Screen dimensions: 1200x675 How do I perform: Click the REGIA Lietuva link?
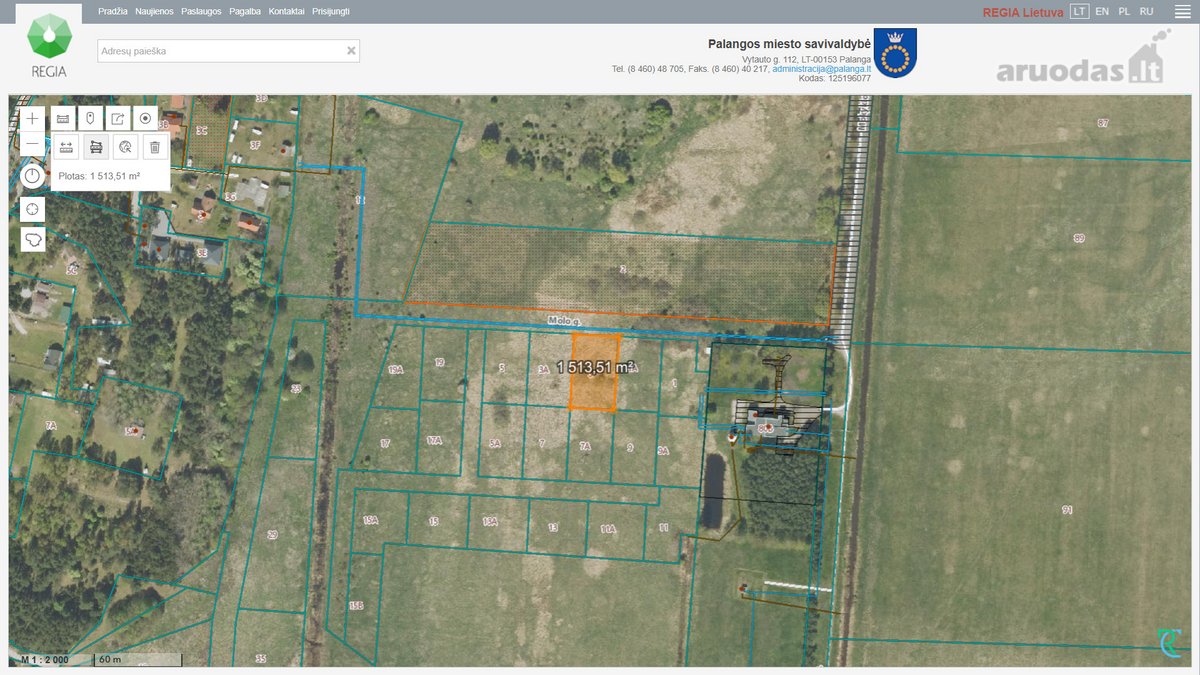pyautogui.click(x=1023, y=12)
